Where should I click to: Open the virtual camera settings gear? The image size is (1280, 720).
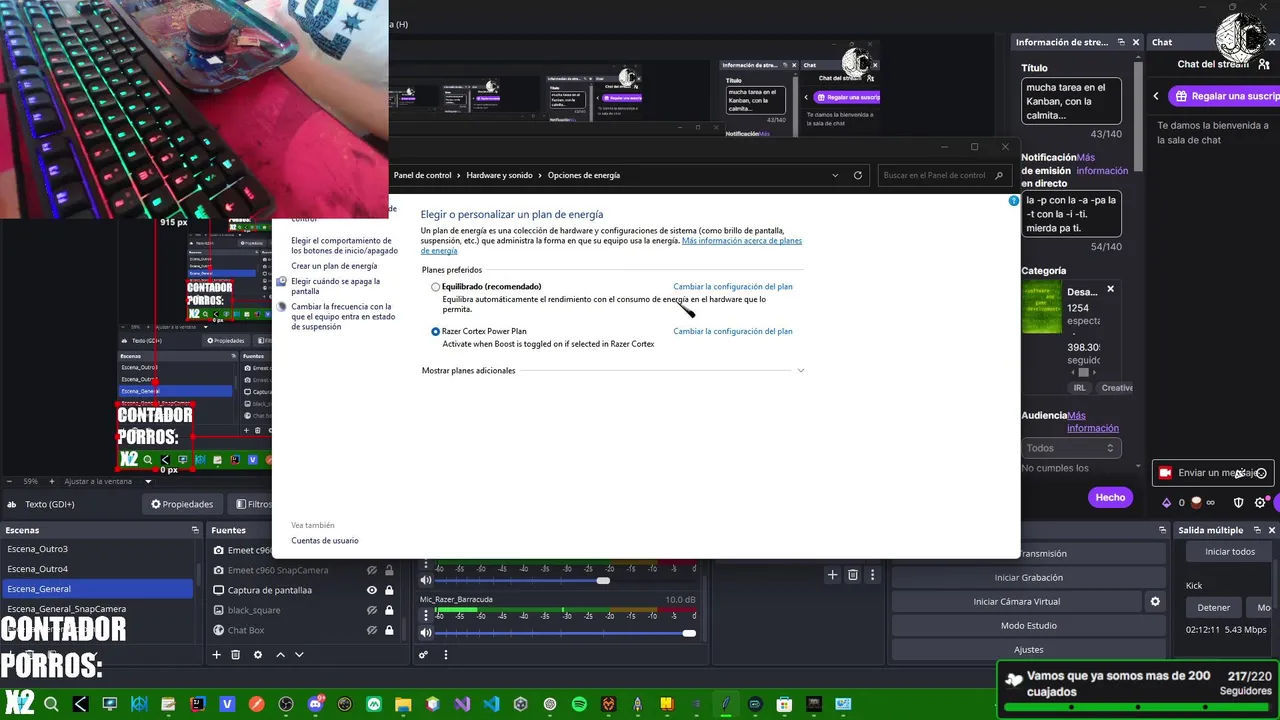(1155, 601)
